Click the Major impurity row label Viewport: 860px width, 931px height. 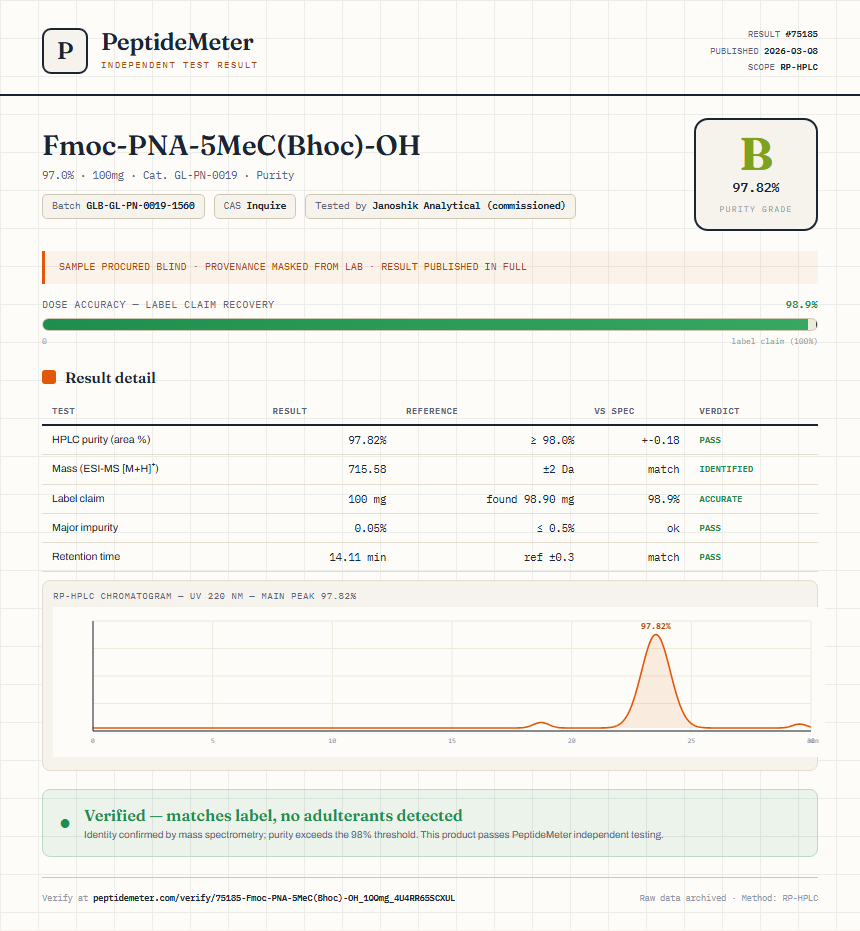[x=85, y=527]
